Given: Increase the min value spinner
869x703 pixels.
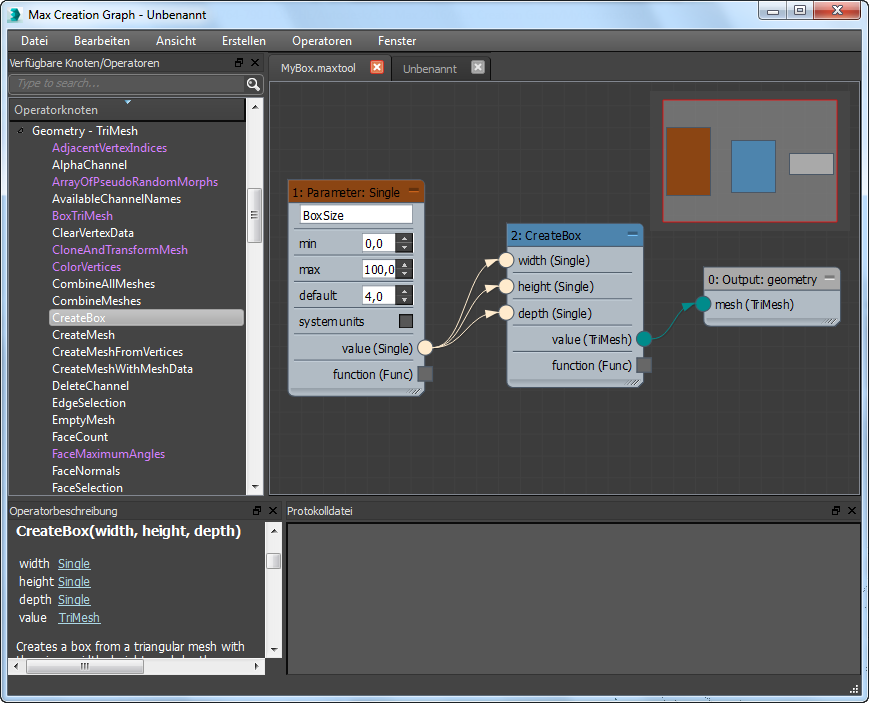Looking at the screenshot, I should 405,238.
